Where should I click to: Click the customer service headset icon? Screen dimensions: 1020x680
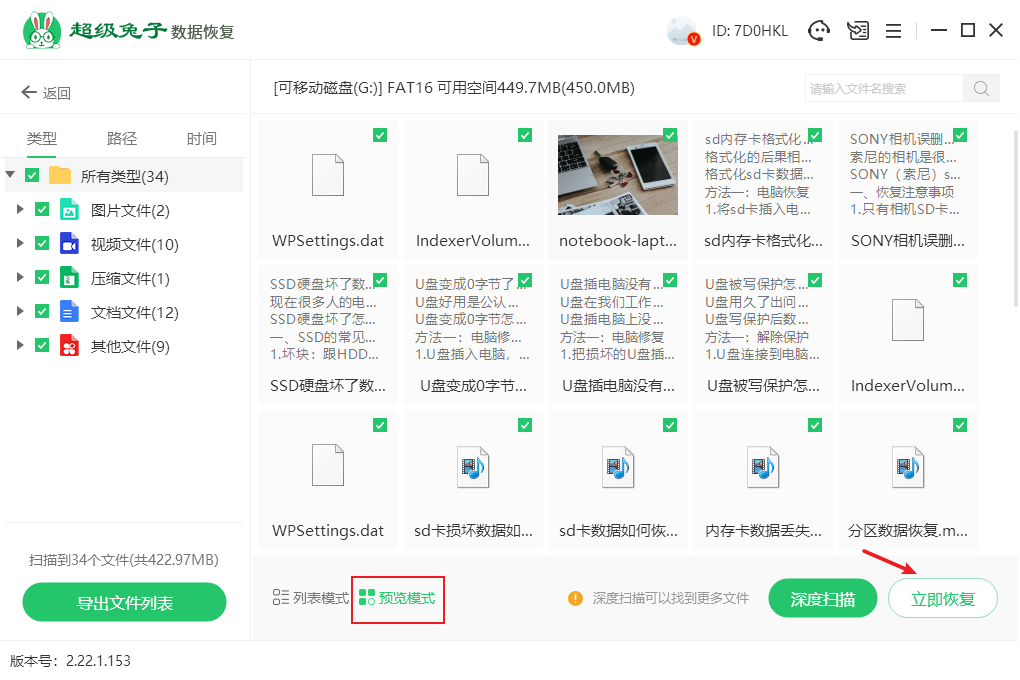tap(820, 31)
